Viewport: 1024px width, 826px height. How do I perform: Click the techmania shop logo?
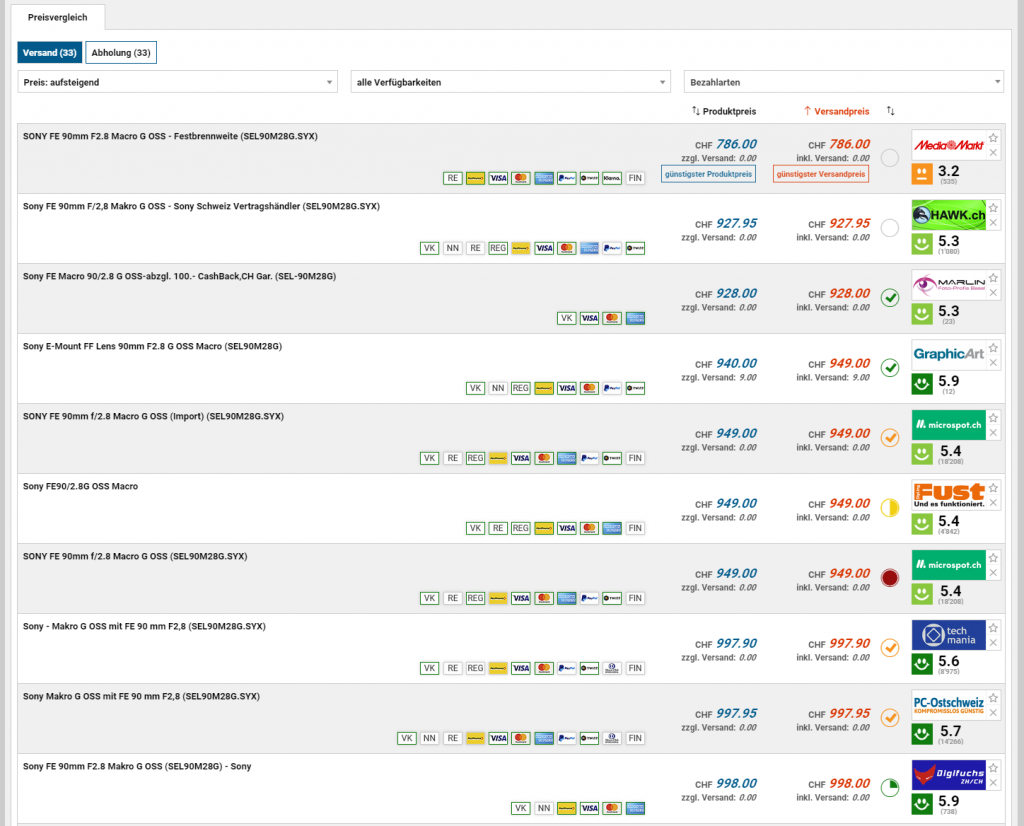pos(948,635)
